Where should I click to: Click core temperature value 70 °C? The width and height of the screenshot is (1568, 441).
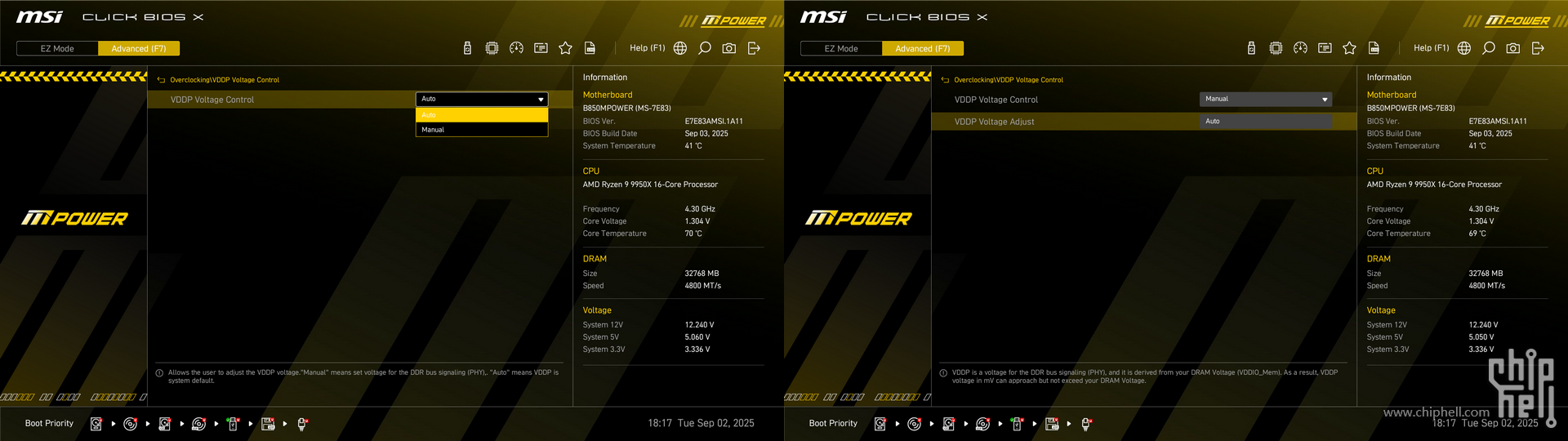[693, 234]
